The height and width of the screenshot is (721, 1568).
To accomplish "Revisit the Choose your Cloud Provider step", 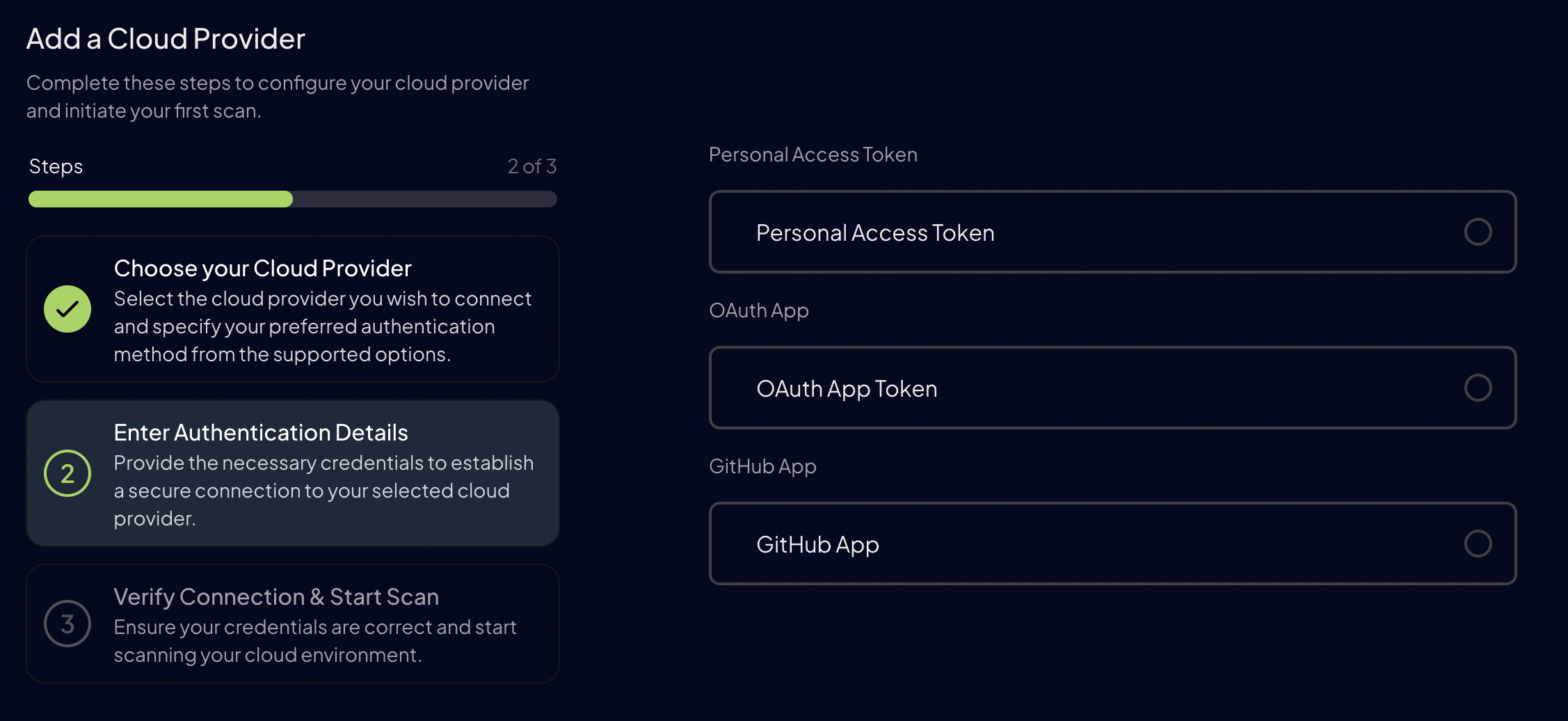I will point(292,309).
